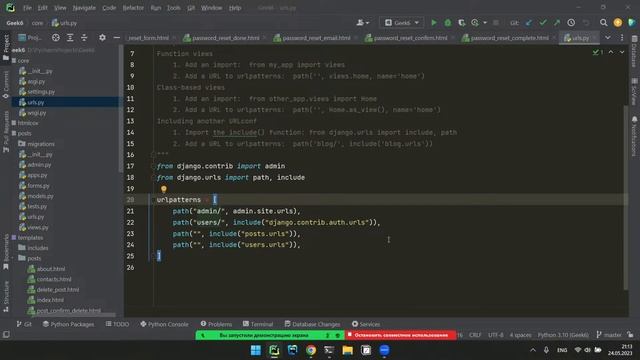640x360 pixels.
Task: Click the editor vertical scrollbar
Action: [x=626, y=197]
